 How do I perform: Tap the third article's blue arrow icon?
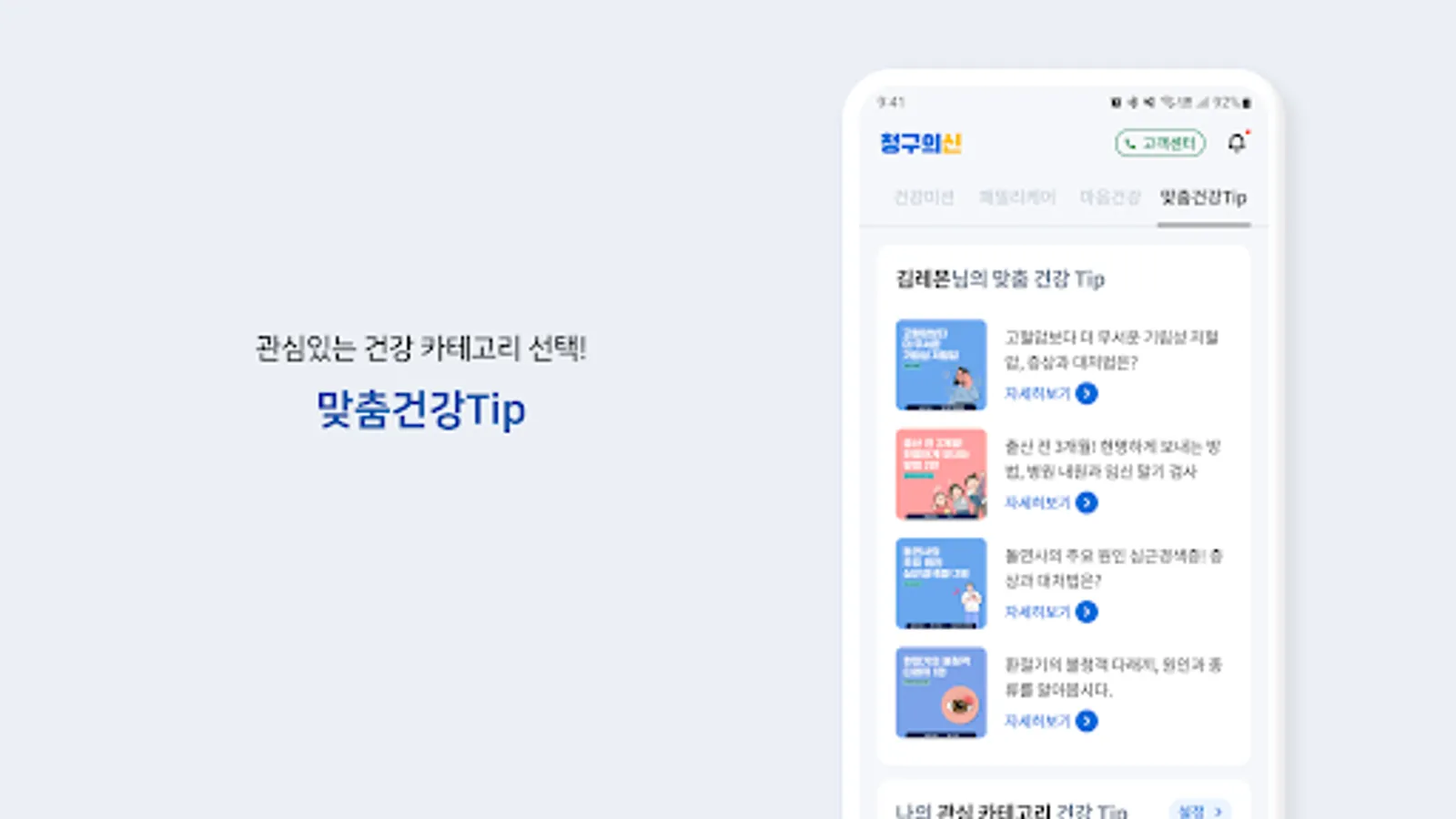[1087, 612]
